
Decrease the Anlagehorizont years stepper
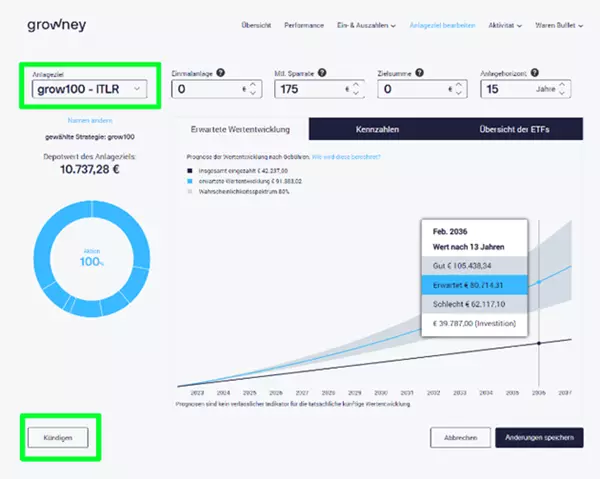562,93
